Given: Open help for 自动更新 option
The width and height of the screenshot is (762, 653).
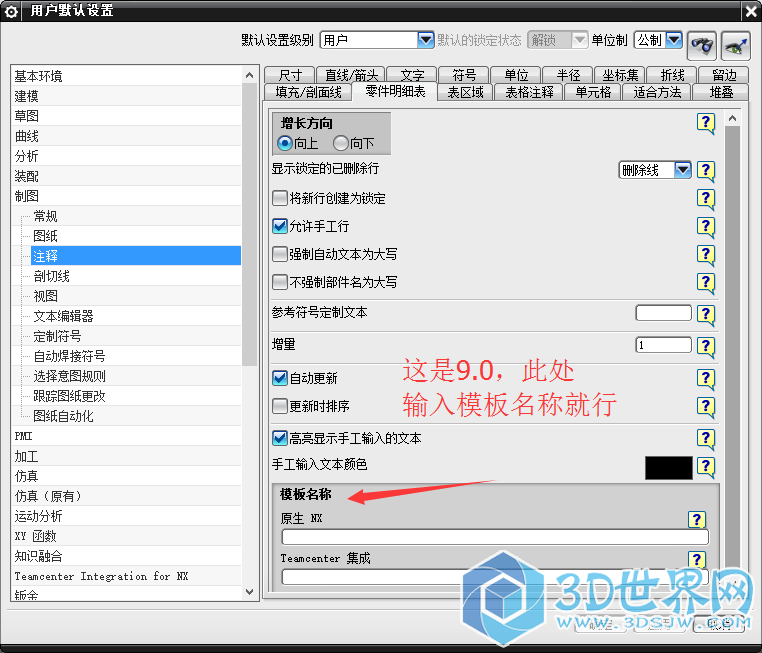Looking at the screenshot, I should click(706, 379).
